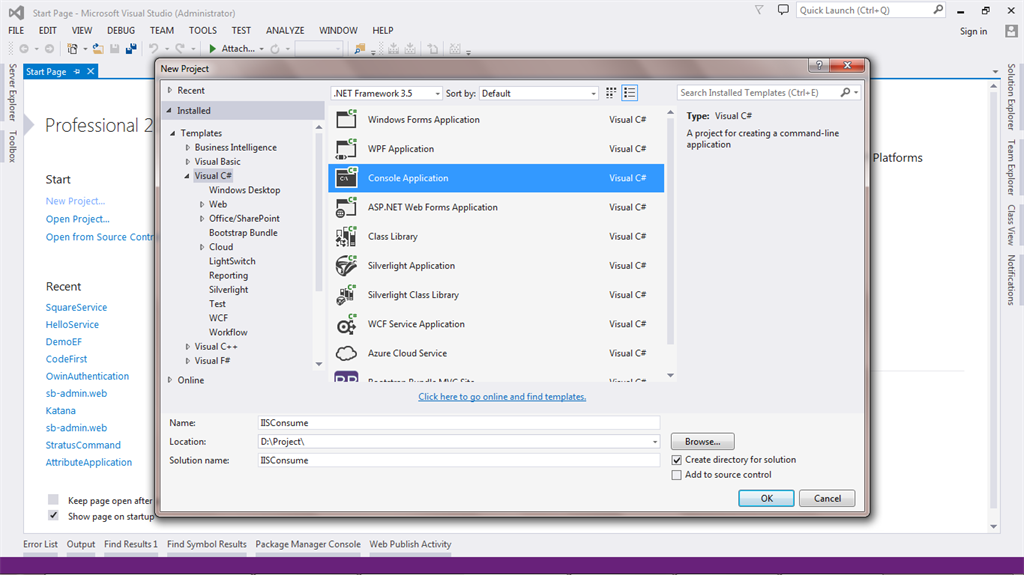The image size is (1024, 575).
Task: Click the WPF Application template icon
Action: coord(346,149)
